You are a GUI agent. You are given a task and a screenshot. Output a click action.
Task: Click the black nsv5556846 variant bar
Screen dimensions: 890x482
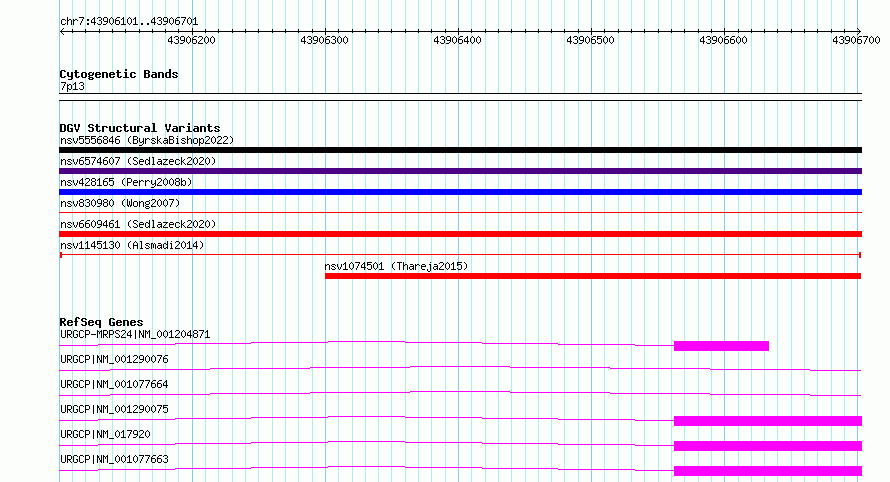coord(460,150)
